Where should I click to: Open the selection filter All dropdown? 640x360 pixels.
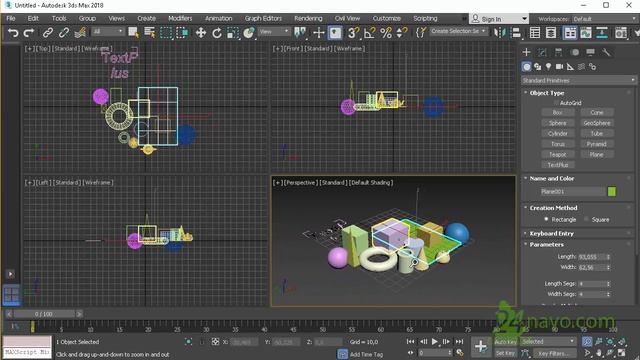107,31
